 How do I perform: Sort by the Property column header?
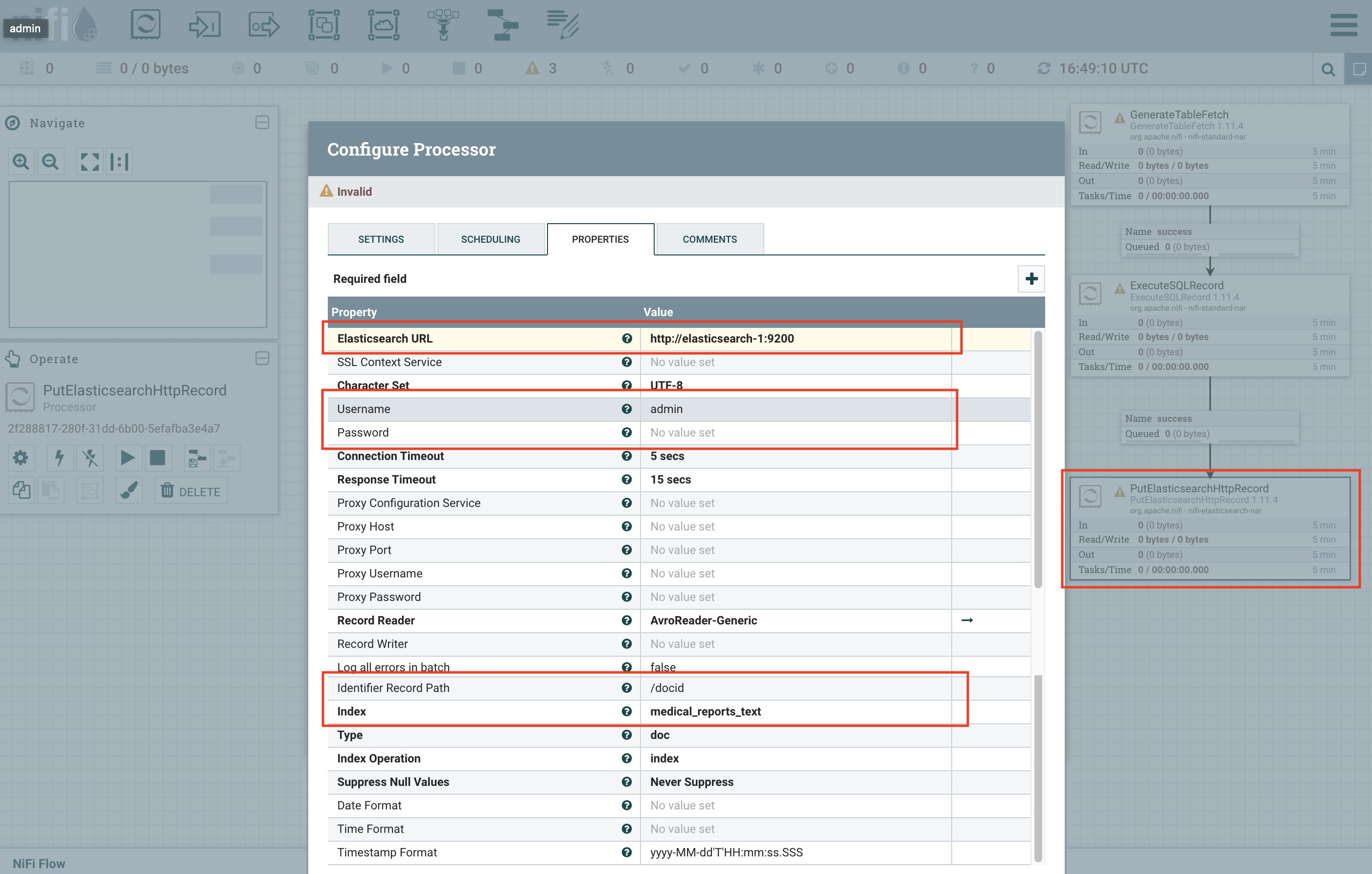(354, 312)
